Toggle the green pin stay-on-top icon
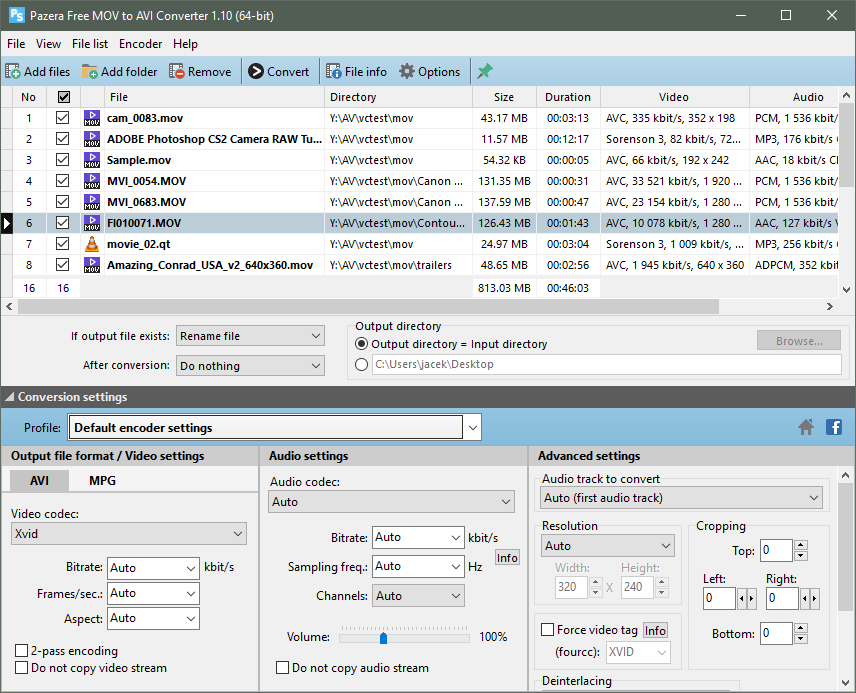 (485, 72)
